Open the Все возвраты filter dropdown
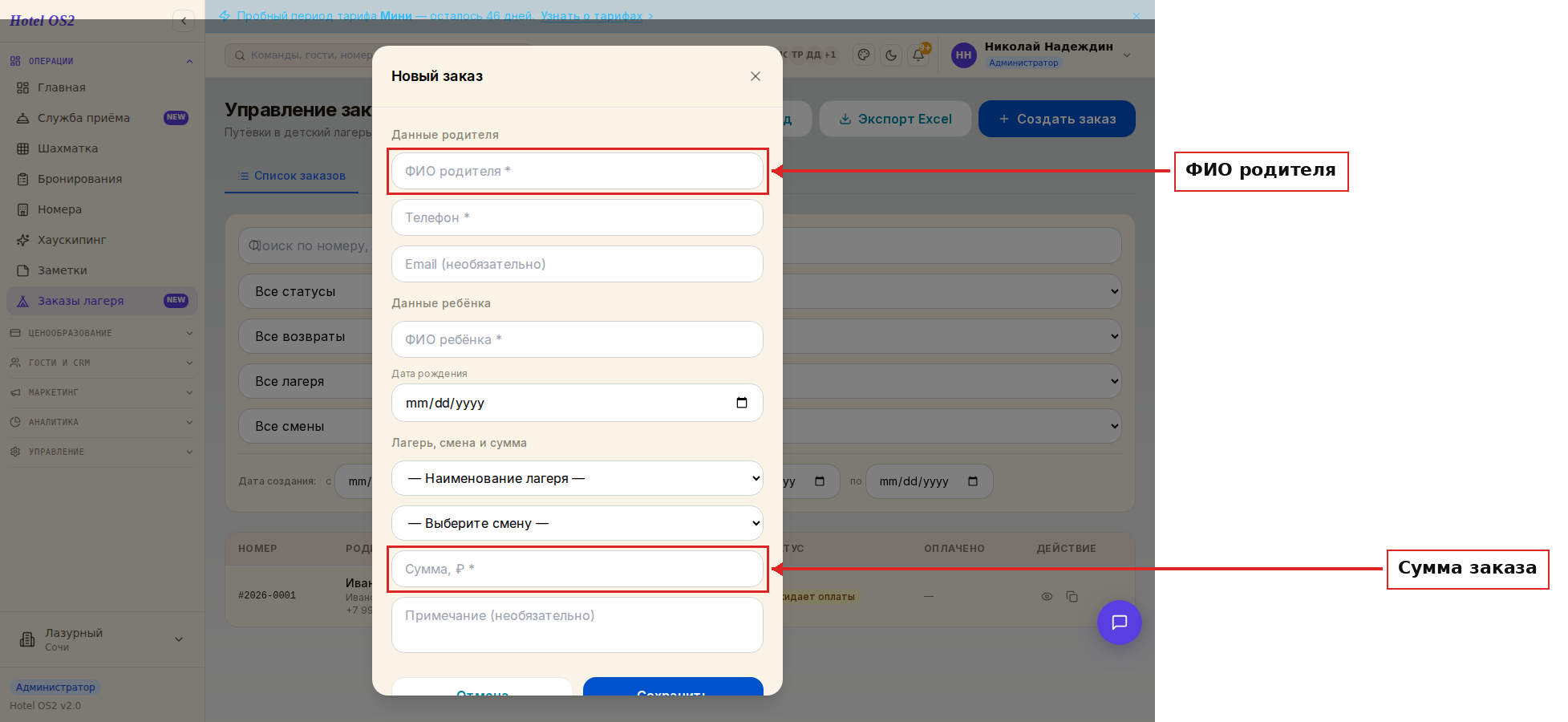This screenshot has height=722, width=1568. tap(679, 336)
